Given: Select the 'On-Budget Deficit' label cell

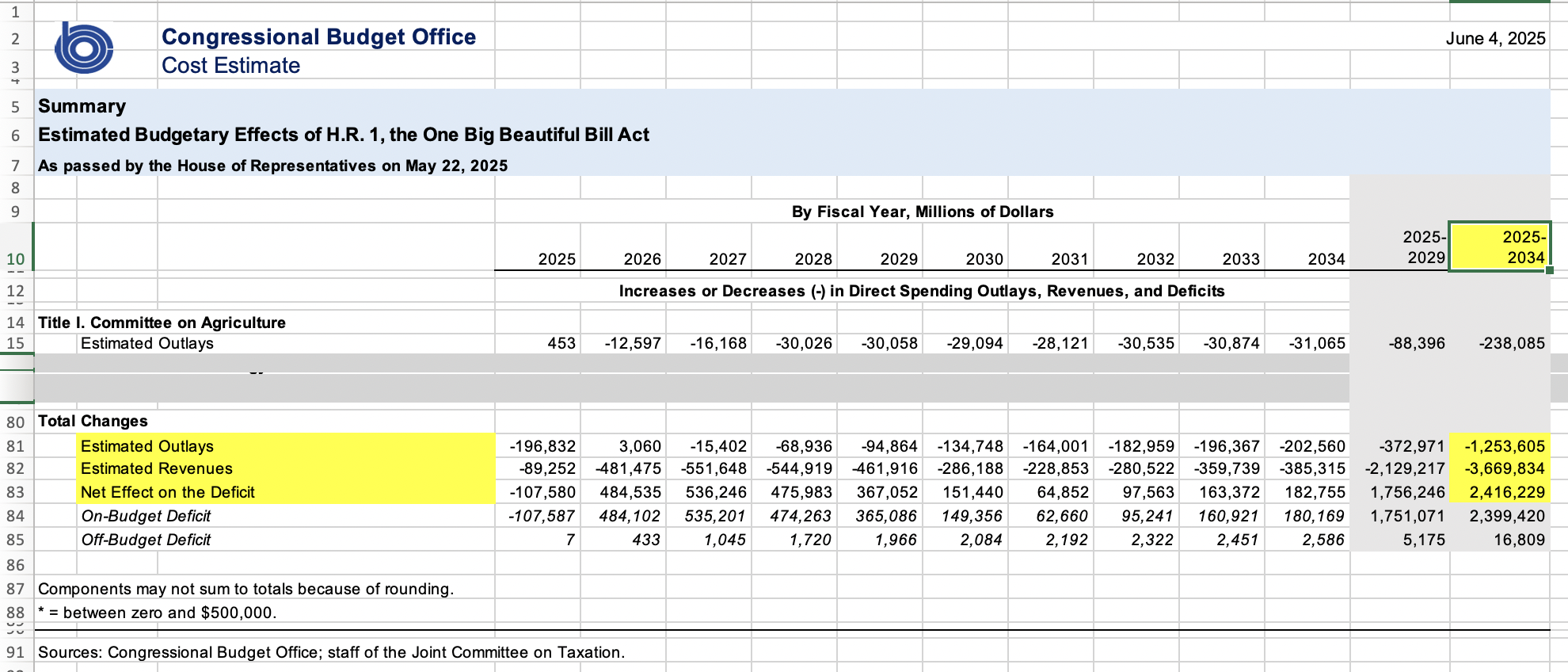Looking at the screenshot, I should [146, 516].
